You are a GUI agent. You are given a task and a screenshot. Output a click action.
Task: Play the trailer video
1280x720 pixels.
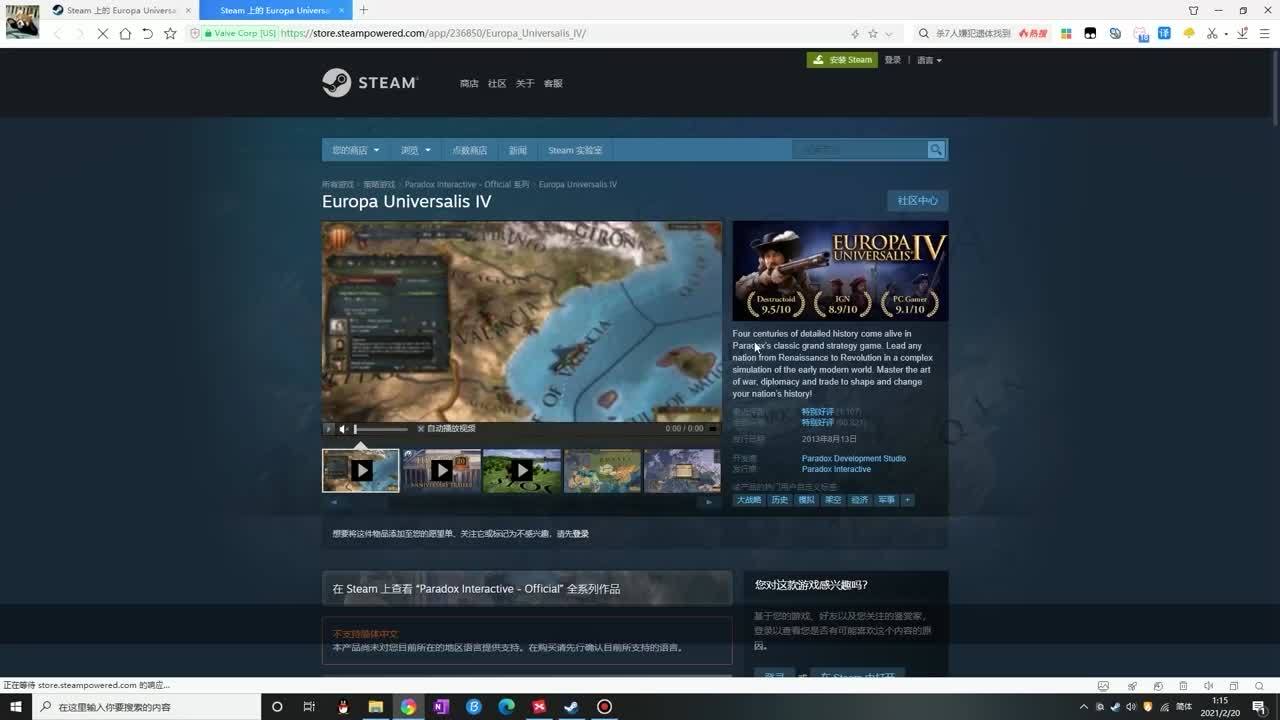pyautogui.click(x=330, y=429)
